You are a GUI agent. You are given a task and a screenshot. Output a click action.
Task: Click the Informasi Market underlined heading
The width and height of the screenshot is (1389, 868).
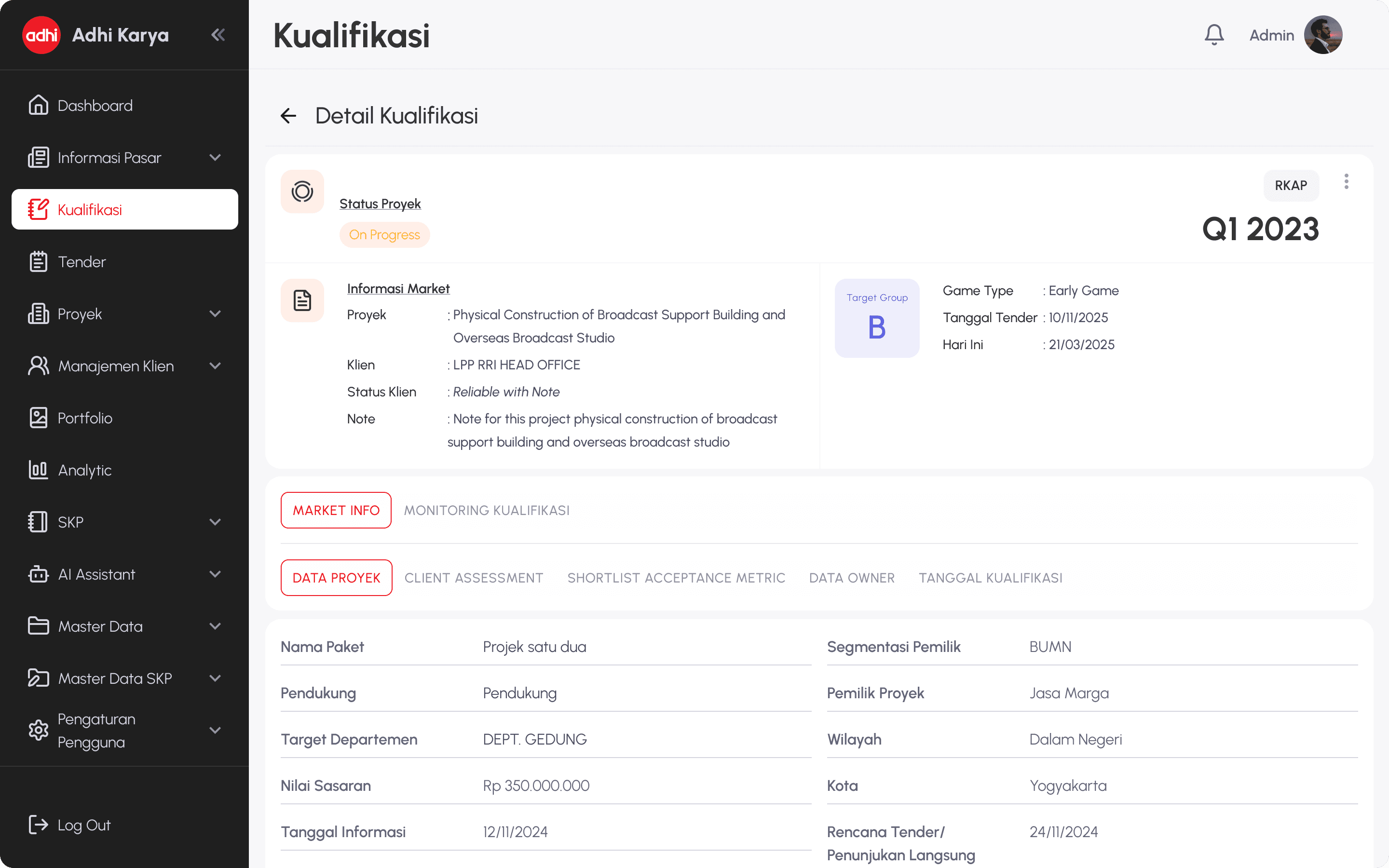tap(398, 289)
